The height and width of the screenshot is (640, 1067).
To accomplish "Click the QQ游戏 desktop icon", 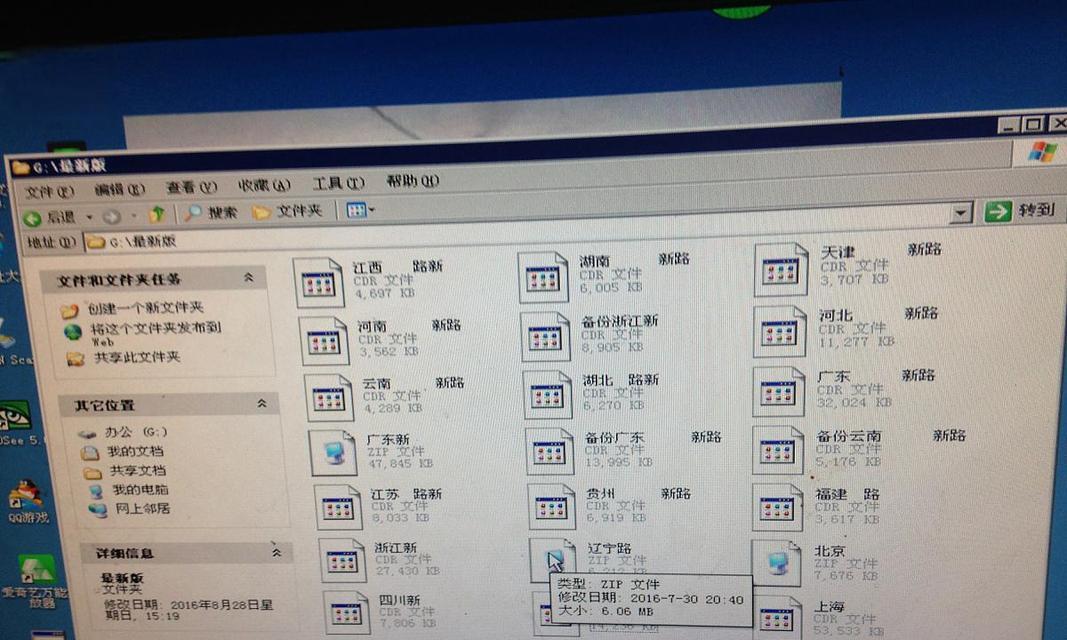I will click(x=27, y=503).
